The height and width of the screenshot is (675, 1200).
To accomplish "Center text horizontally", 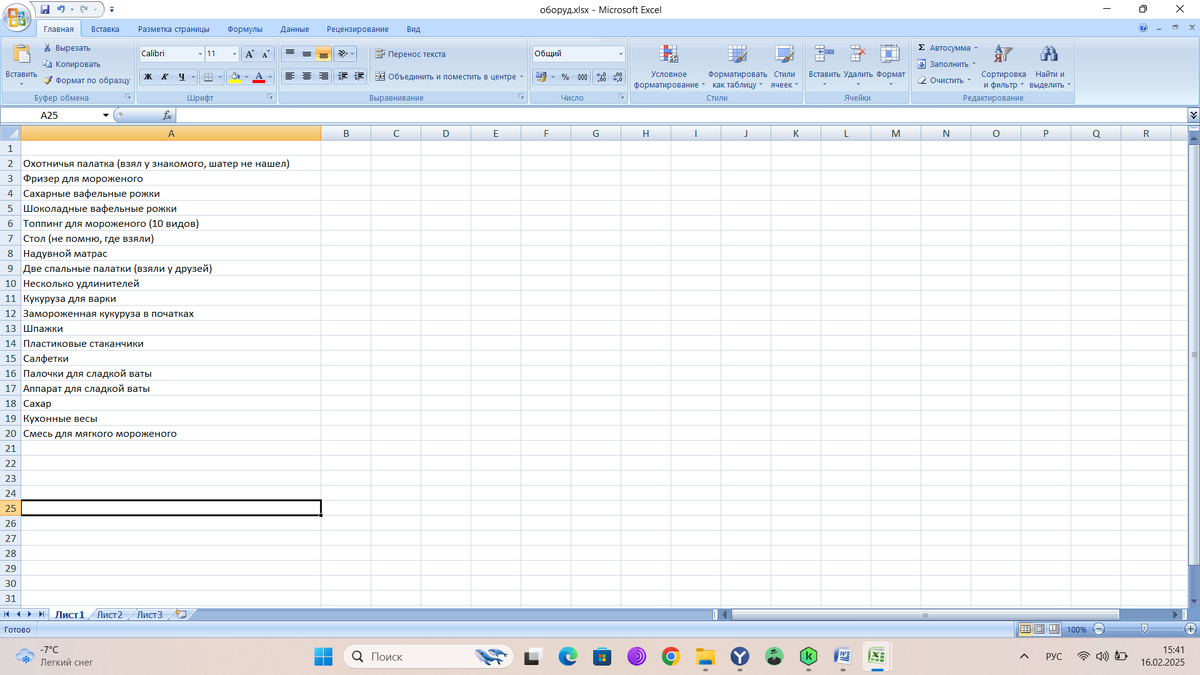I will [307, 76].
